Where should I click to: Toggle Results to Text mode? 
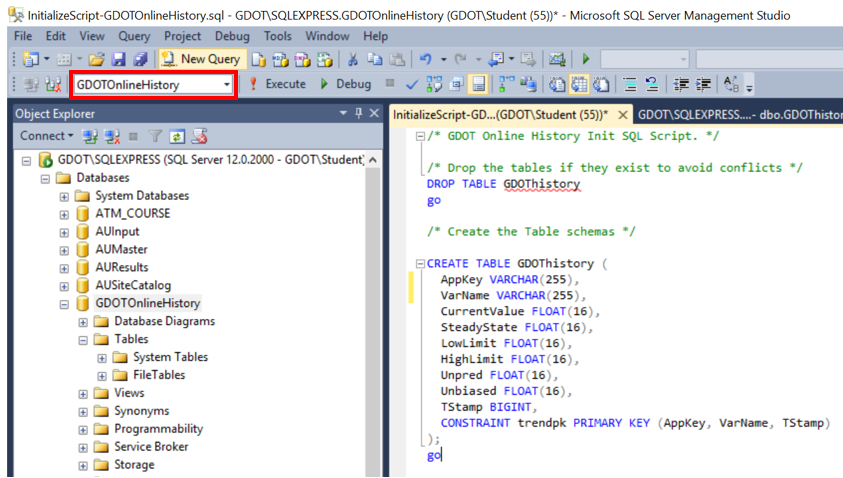click(557, 84)
